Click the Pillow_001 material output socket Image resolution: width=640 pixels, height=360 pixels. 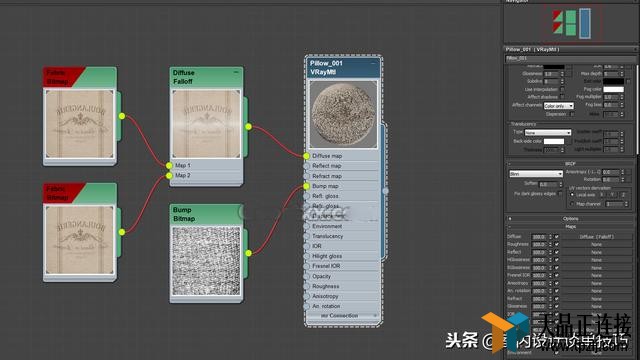[x=385, y=190]
